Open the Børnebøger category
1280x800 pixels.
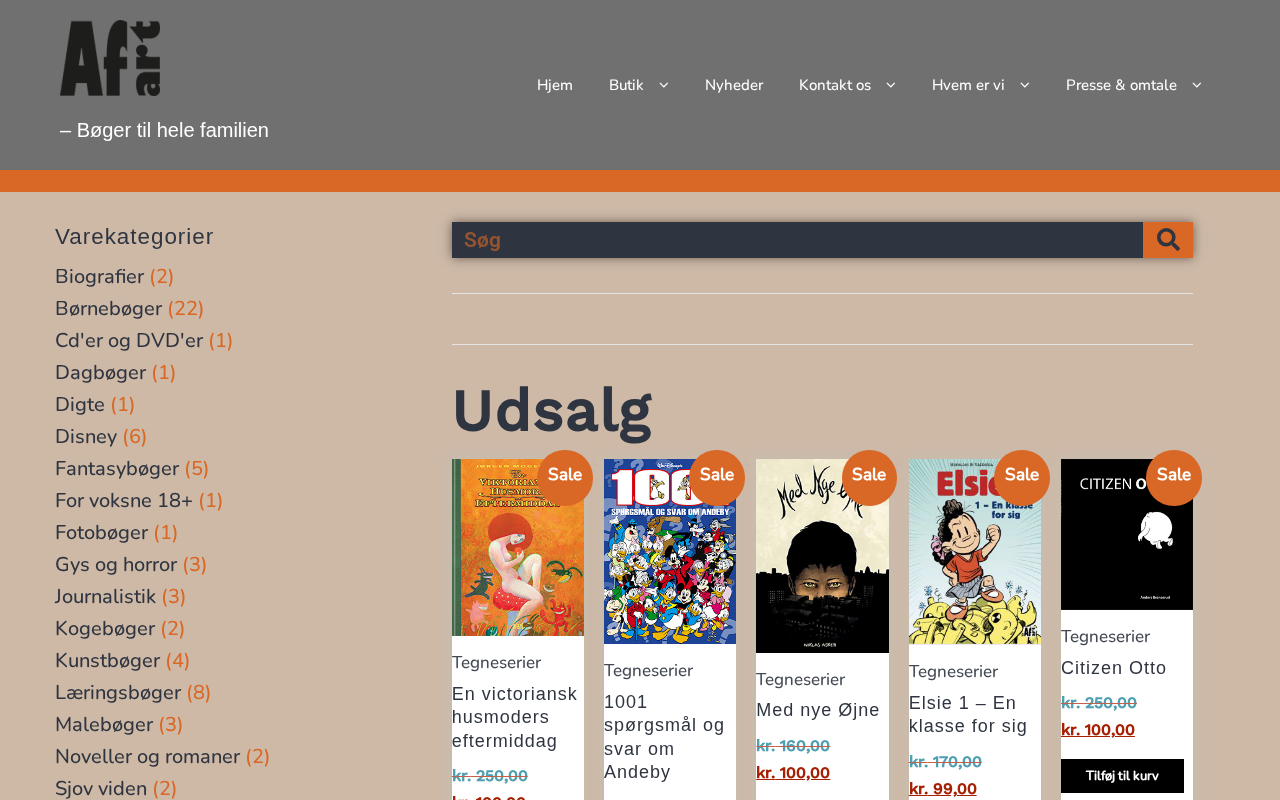click(108, 309)
